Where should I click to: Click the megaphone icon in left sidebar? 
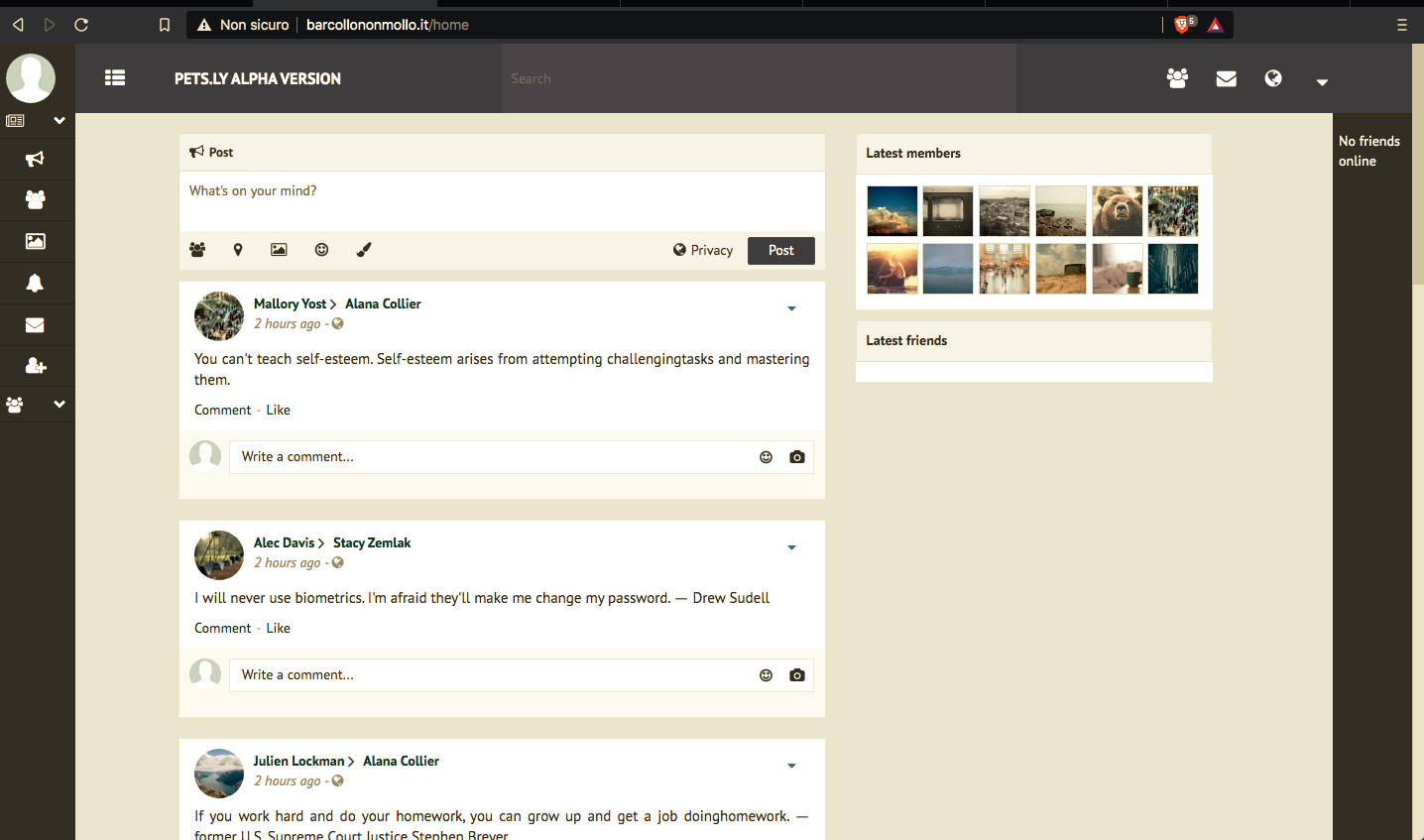click(x=35, y=159)
